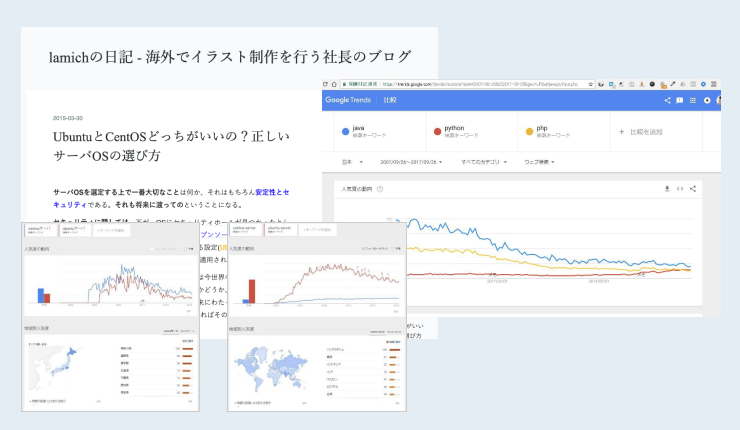The image size is (740, 430).
Task: Open the すべてのカテゴリ dropdown
Action: (484, 162)
